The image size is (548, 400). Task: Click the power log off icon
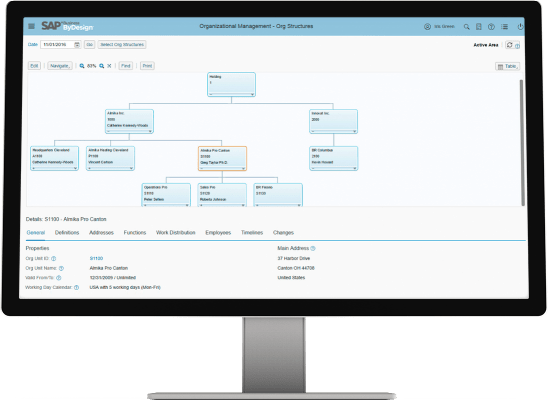520,27
